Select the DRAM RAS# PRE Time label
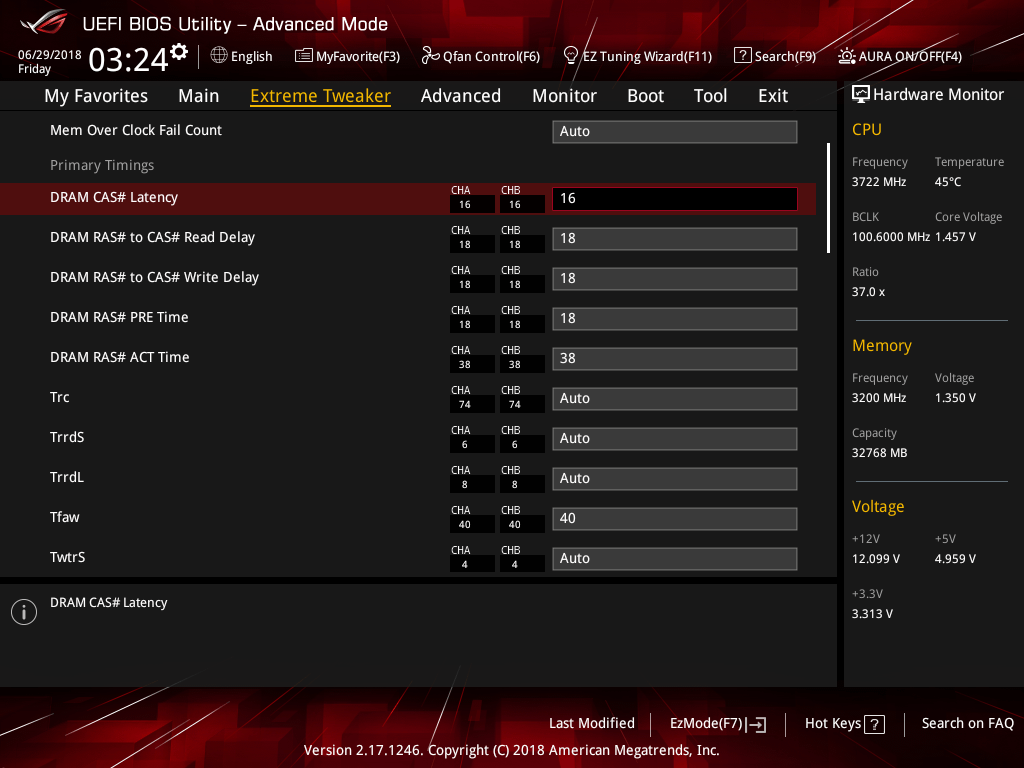This screenshot has height=768, width=1024. (x=119, y=317)
